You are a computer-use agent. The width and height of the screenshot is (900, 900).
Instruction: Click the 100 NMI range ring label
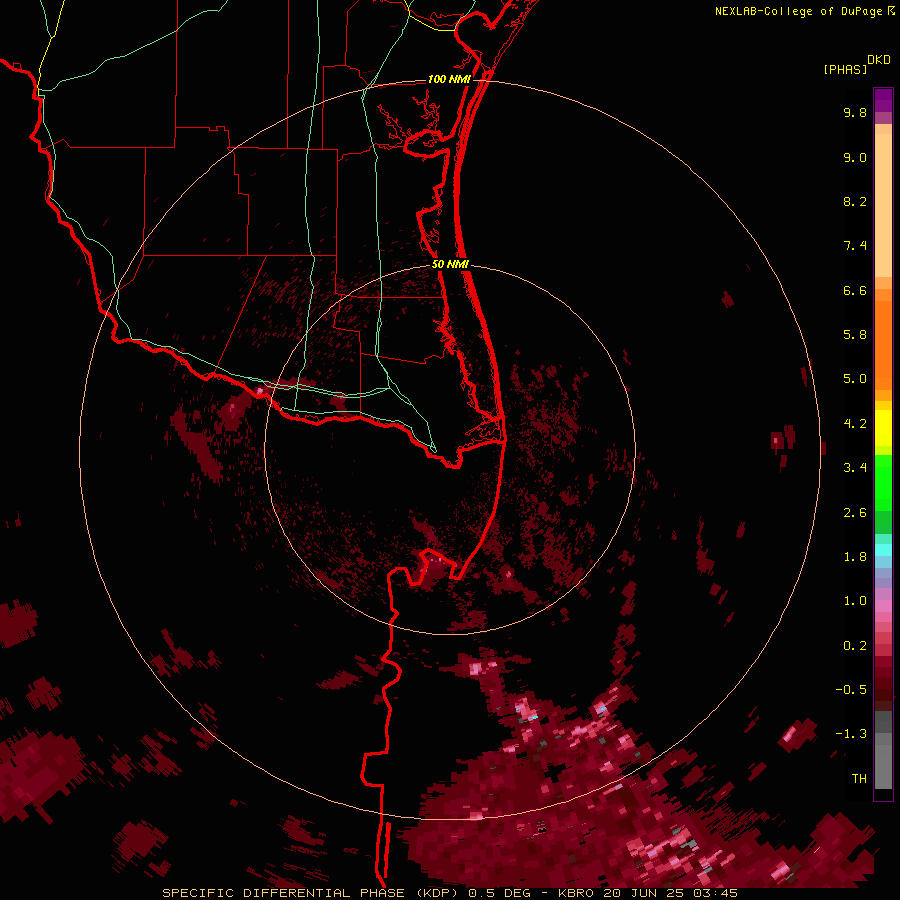[x=449, y=79]
